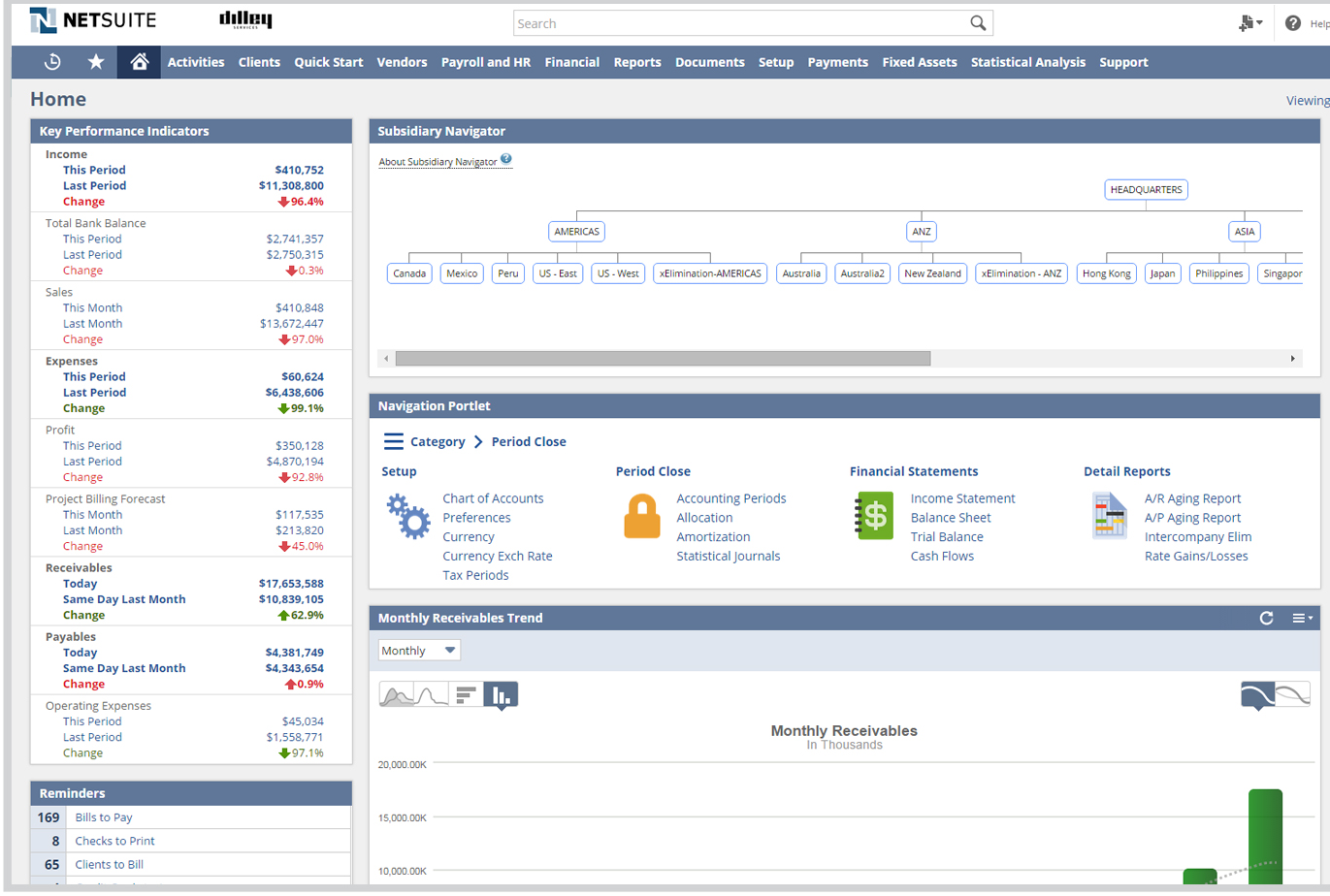Screen dimensions: 1330x896
Task: Select the horizontal bar chart icon
Action: click(x=467, y=694)
